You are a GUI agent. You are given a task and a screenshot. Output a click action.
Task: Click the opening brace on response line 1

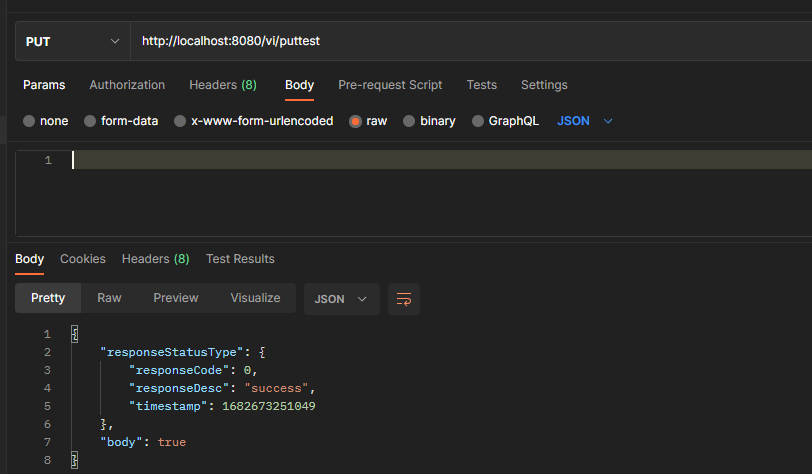pos(75,334)
